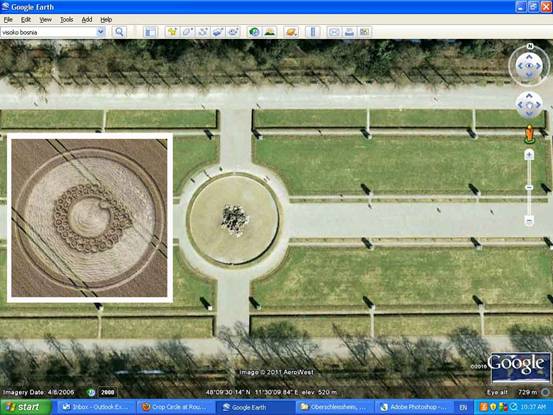Click the Record a Tour icon
553x415 pixels.
(x=233, y=32)
